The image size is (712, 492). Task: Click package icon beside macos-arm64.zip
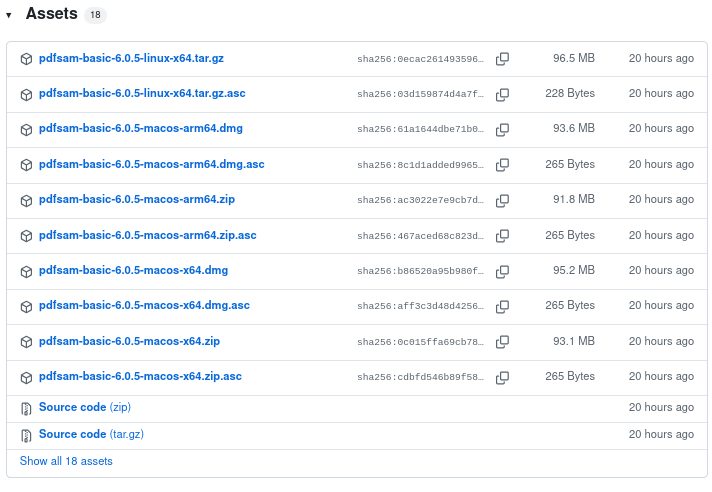pyautogui.click(x=26, y=201)
